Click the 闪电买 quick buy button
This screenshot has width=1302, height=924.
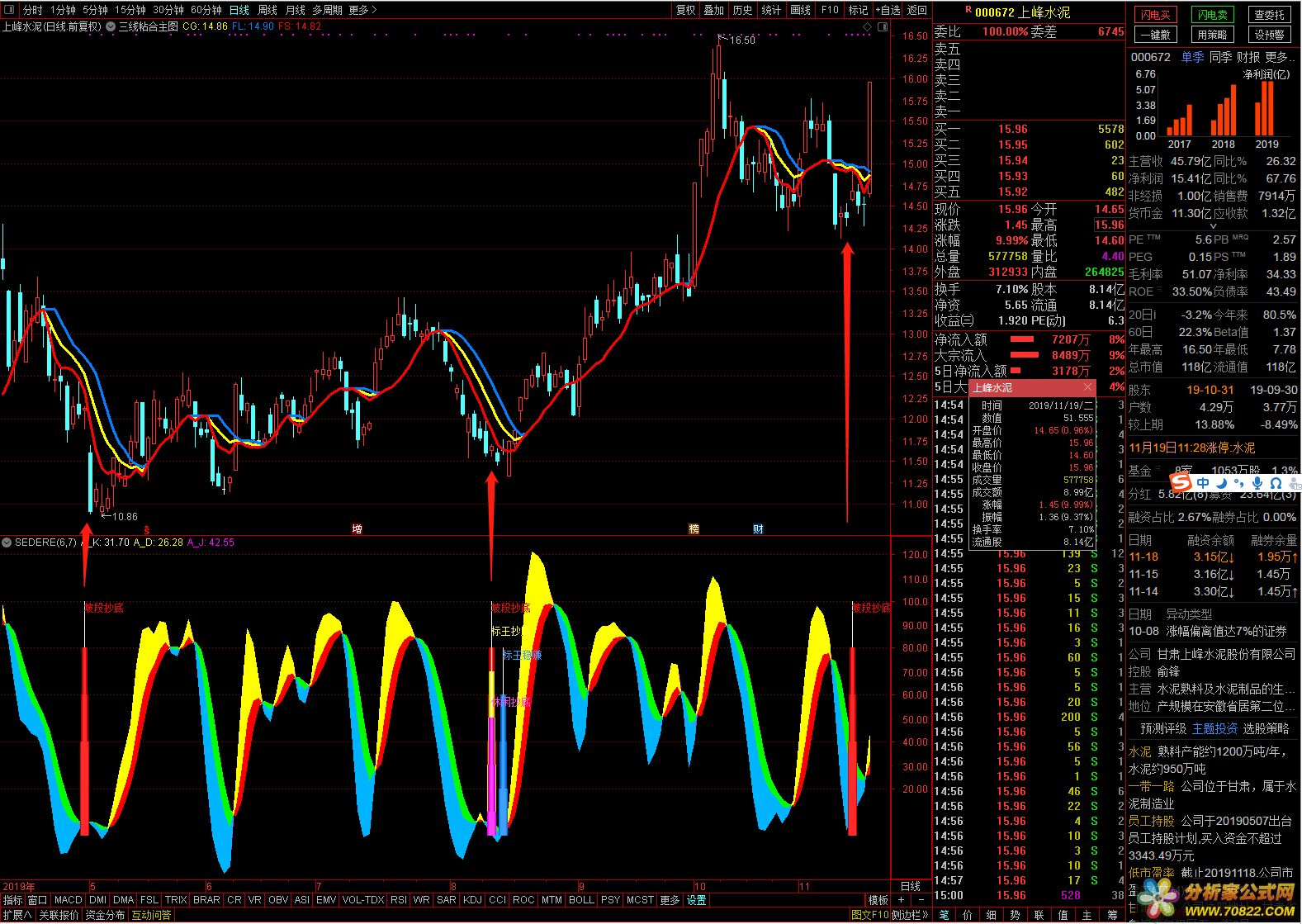pyautogui.click(x=1156, y=15)
